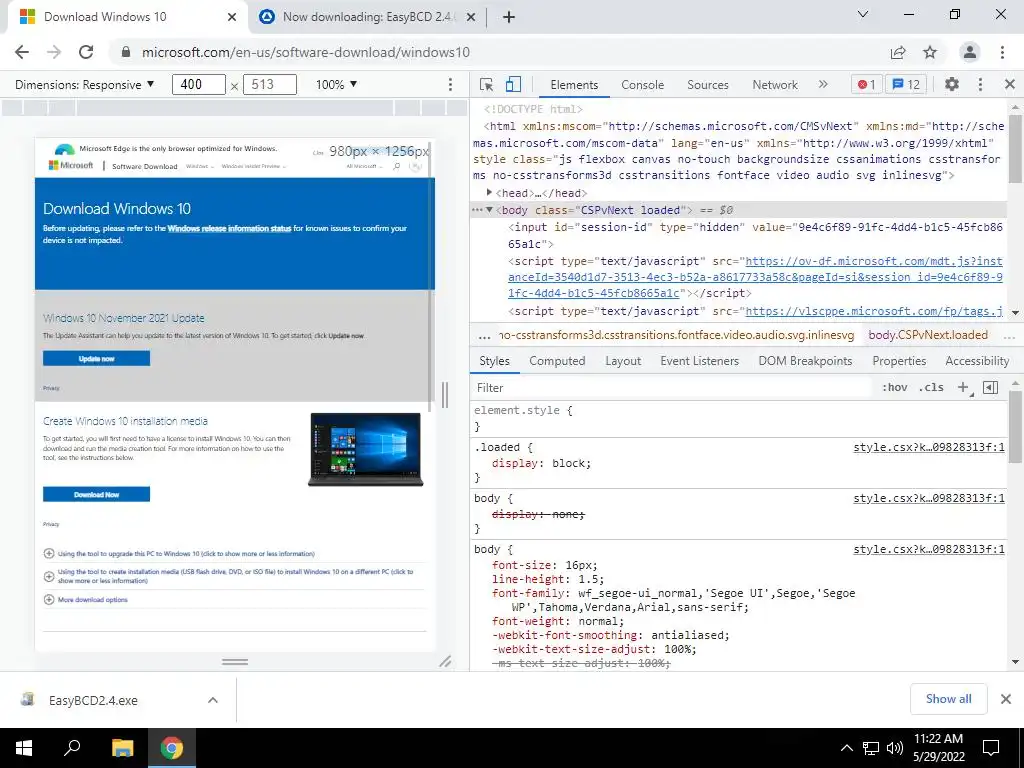Open the Windows Start menu

(x=24, y=748)
